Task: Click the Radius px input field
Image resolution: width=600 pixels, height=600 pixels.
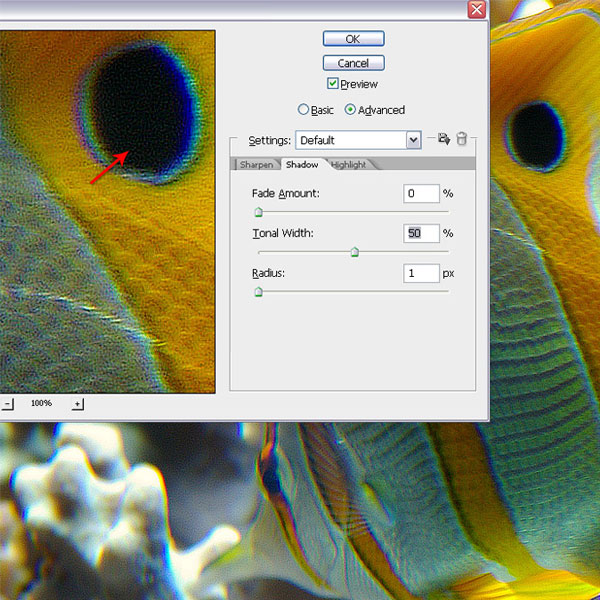Action: pos(421,273)
